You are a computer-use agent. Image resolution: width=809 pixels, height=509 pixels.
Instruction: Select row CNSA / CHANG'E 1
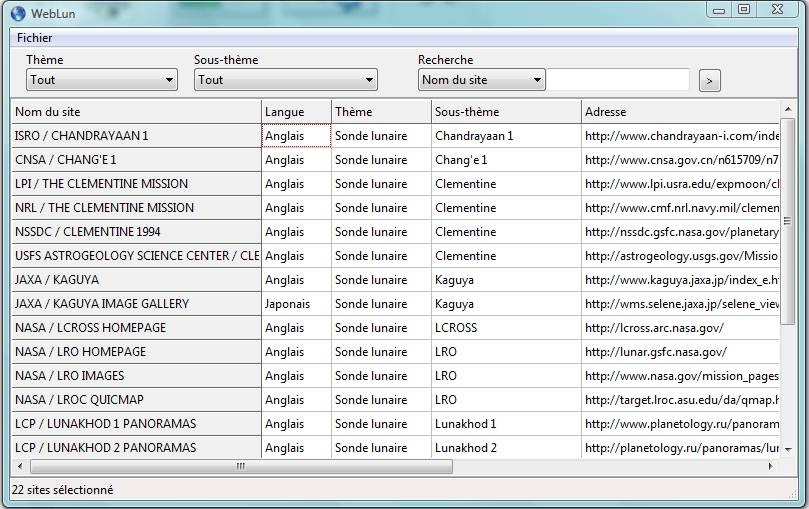136,160
